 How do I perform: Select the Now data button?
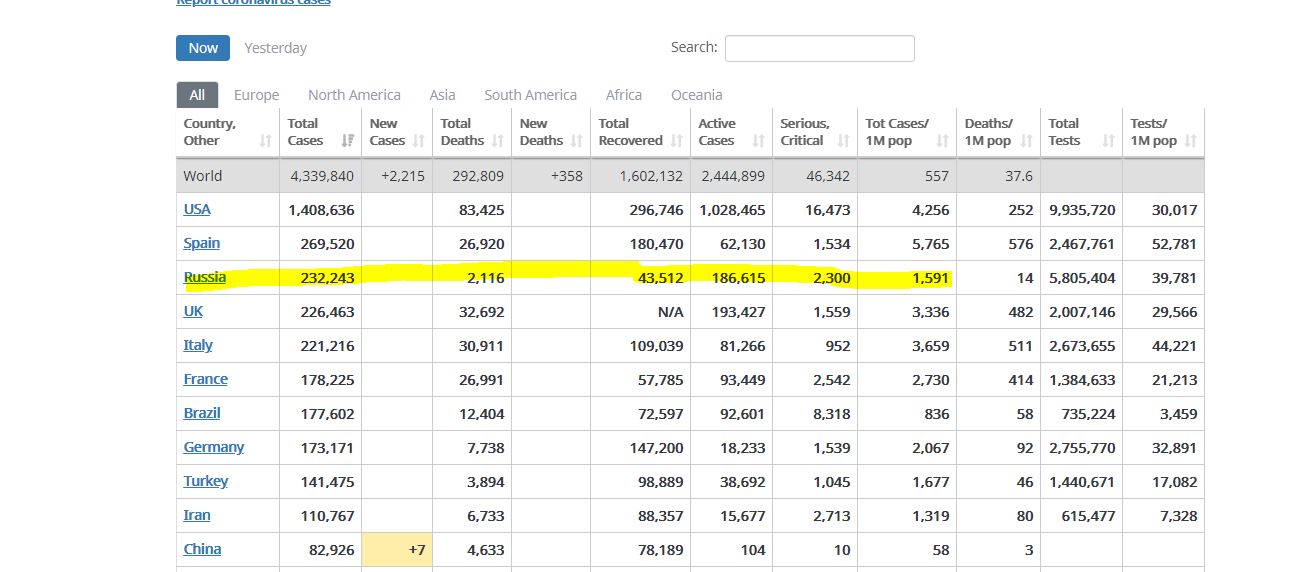point(203,48)
